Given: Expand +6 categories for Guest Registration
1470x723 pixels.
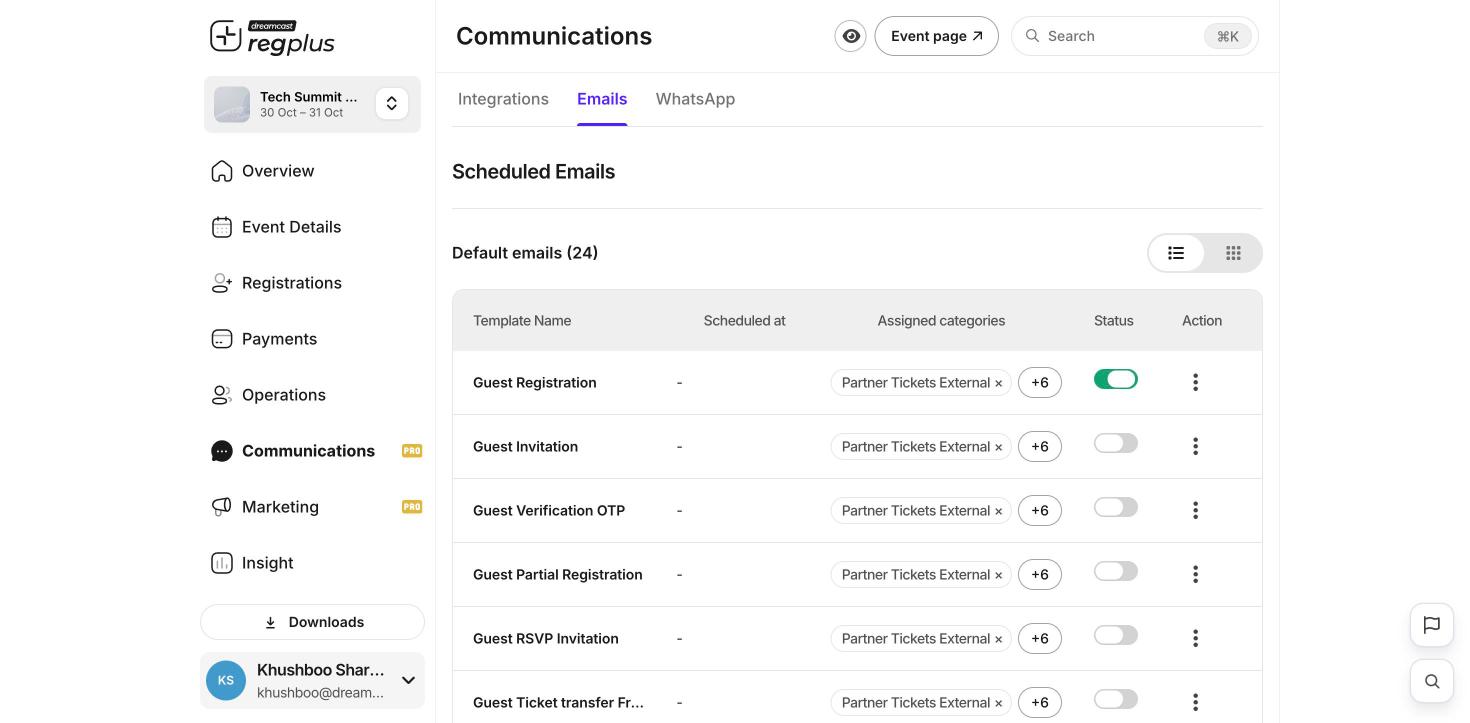Looking at the screenshot, I should 1040,382.
